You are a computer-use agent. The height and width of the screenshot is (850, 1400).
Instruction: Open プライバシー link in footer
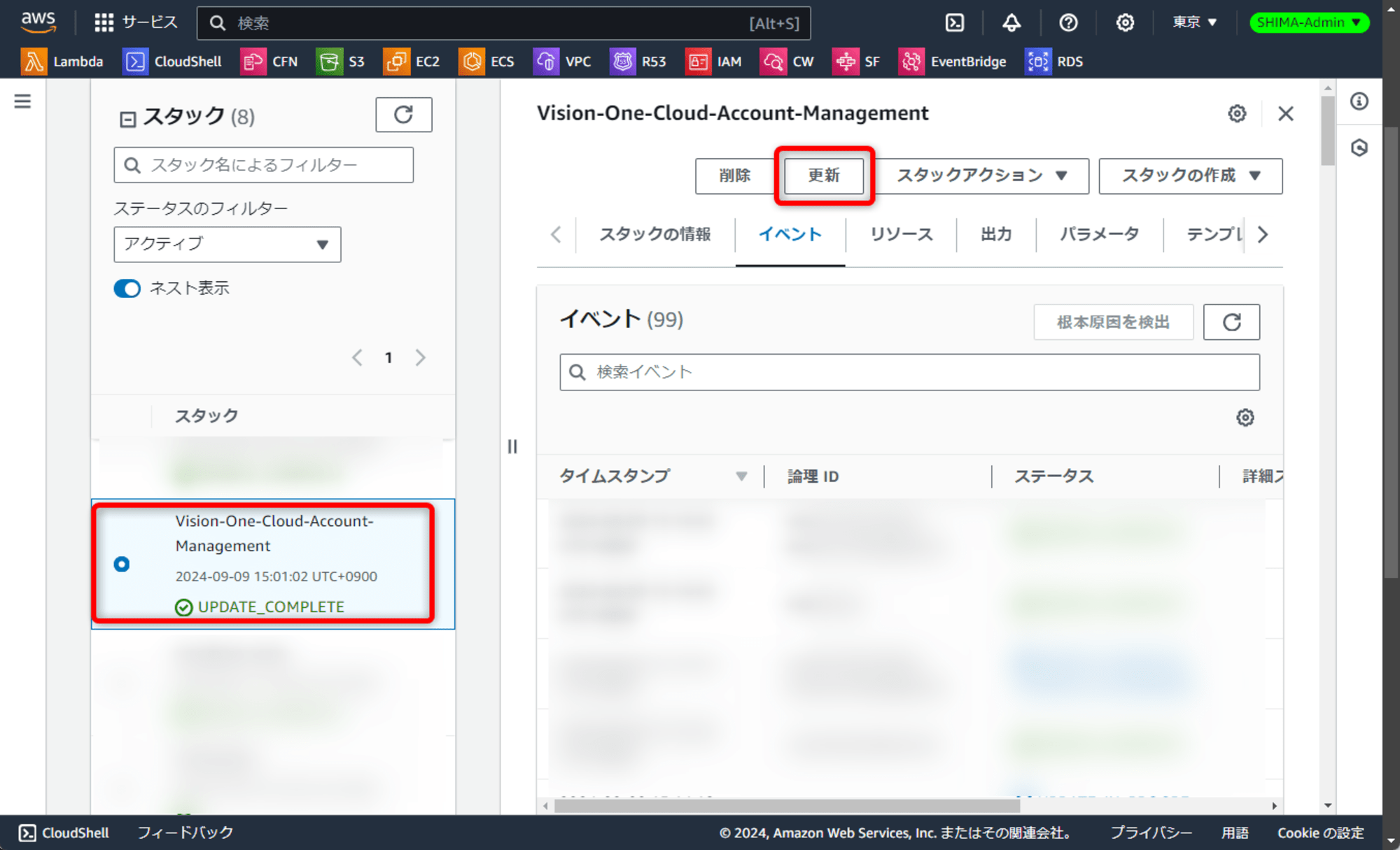[x=1151, y=833]
